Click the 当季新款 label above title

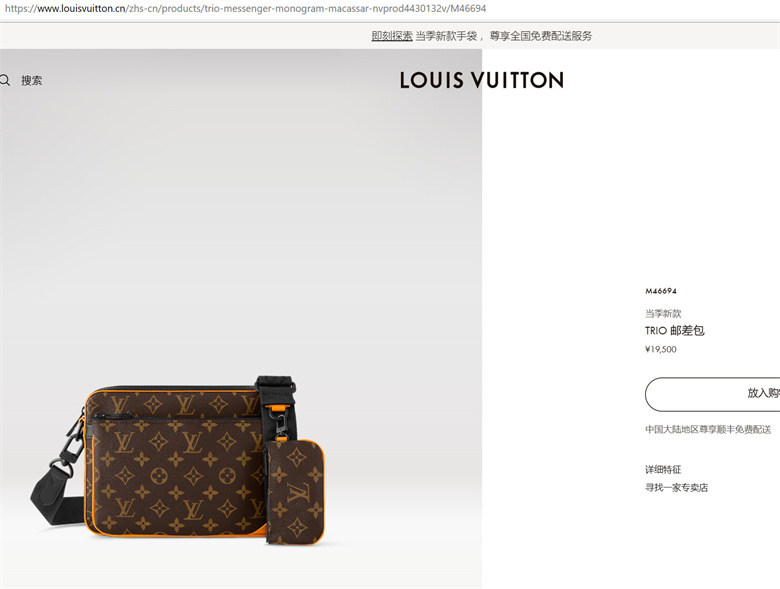pyautogui.click(x=663, y=313)
